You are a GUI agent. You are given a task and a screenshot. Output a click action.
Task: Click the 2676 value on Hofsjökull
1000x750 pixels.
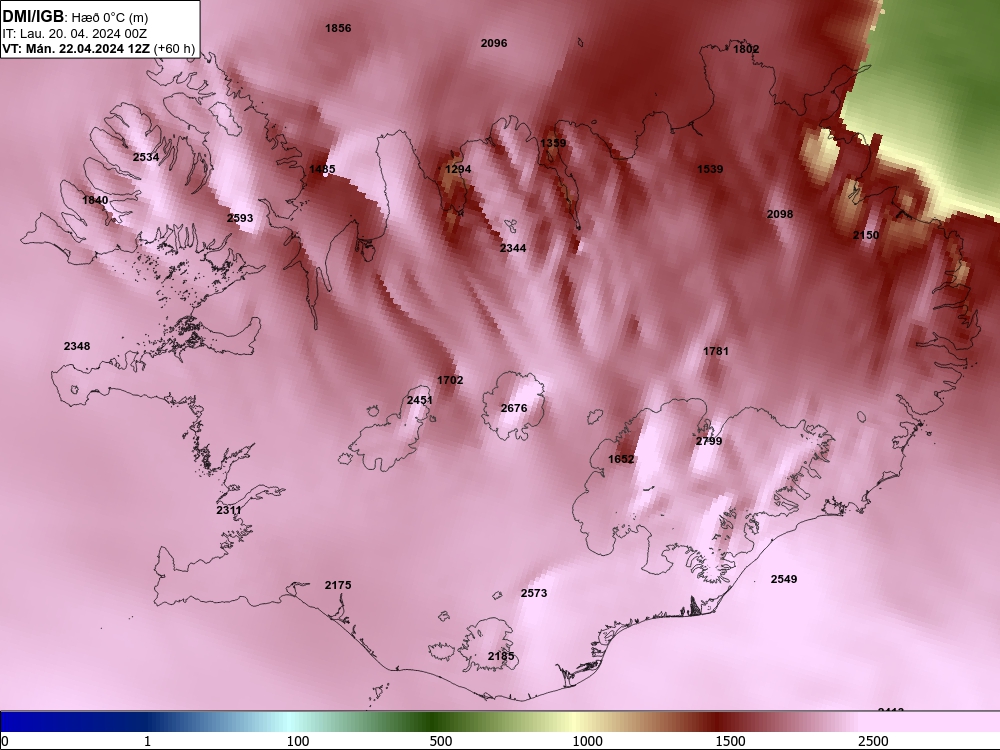(x=514, y=408)
